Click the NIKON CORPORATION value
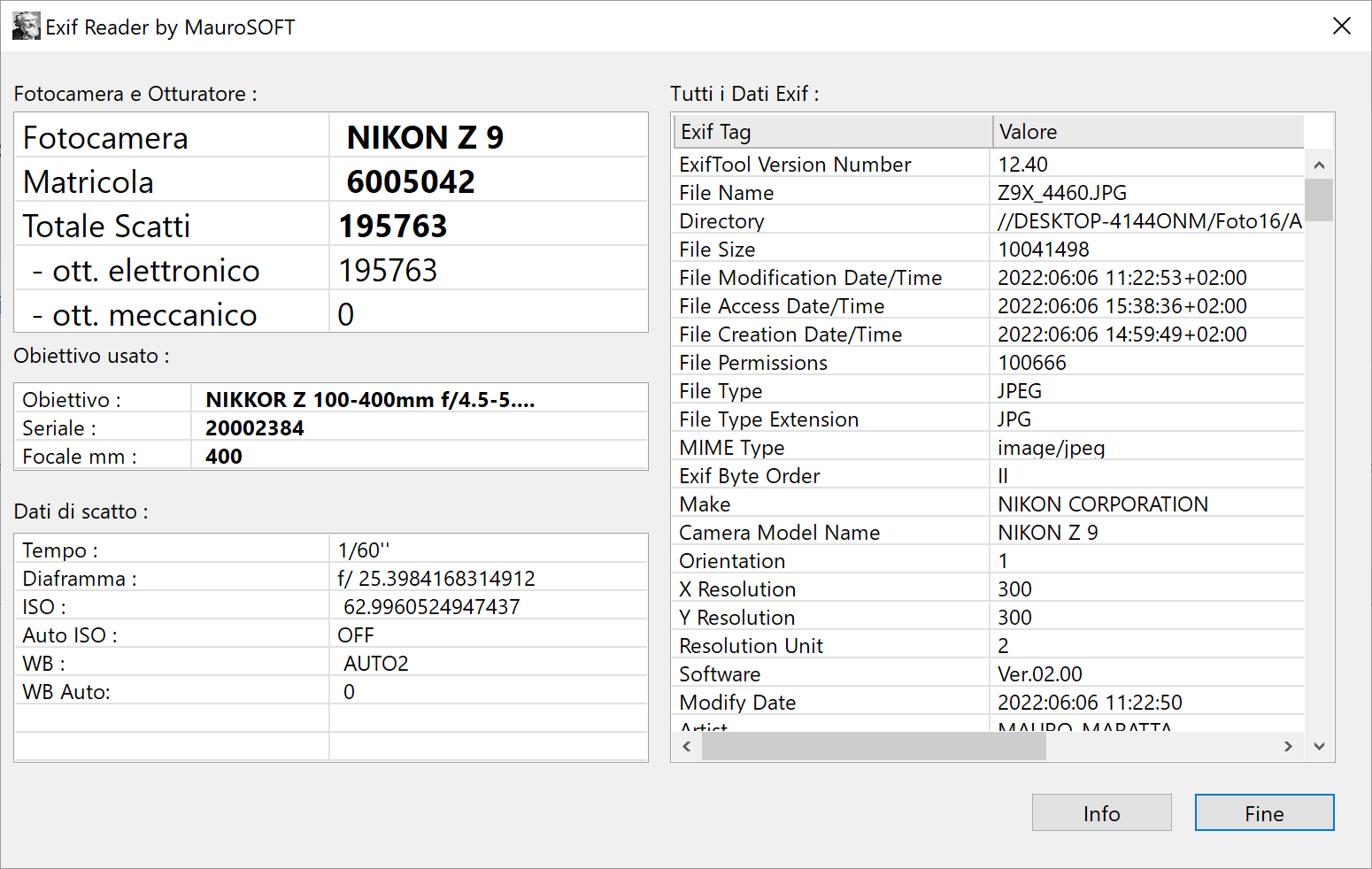The width and height of the screenshot is (1372, 869). [x=1103, y=504]
